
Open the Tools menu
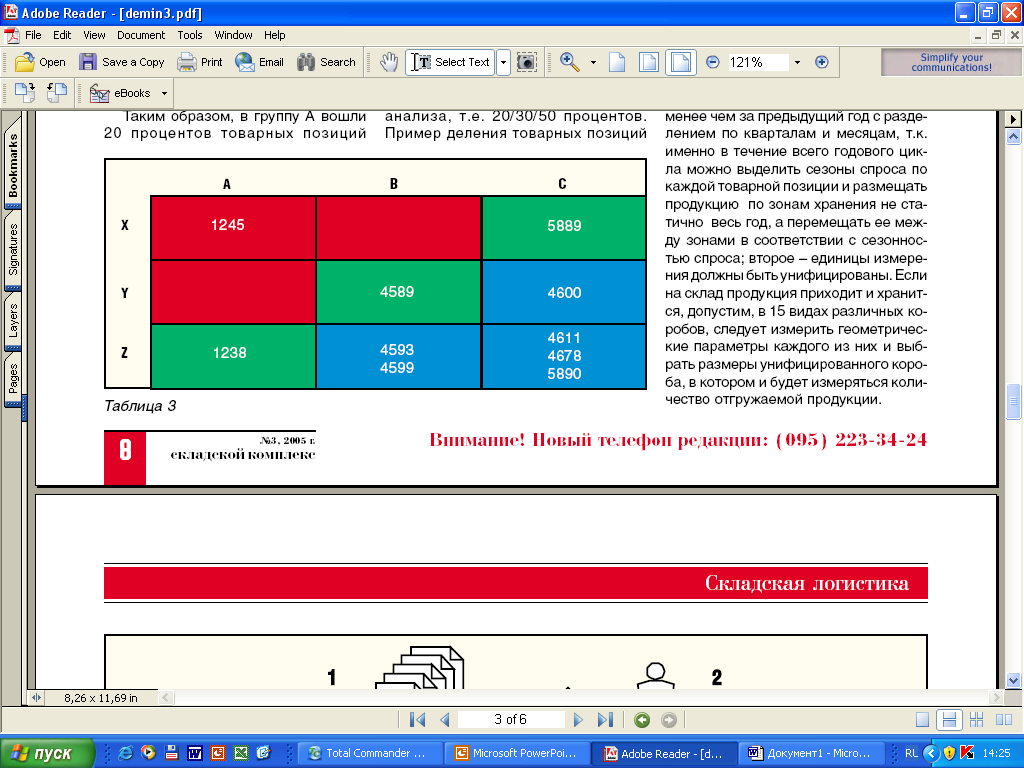coord(189,35)
